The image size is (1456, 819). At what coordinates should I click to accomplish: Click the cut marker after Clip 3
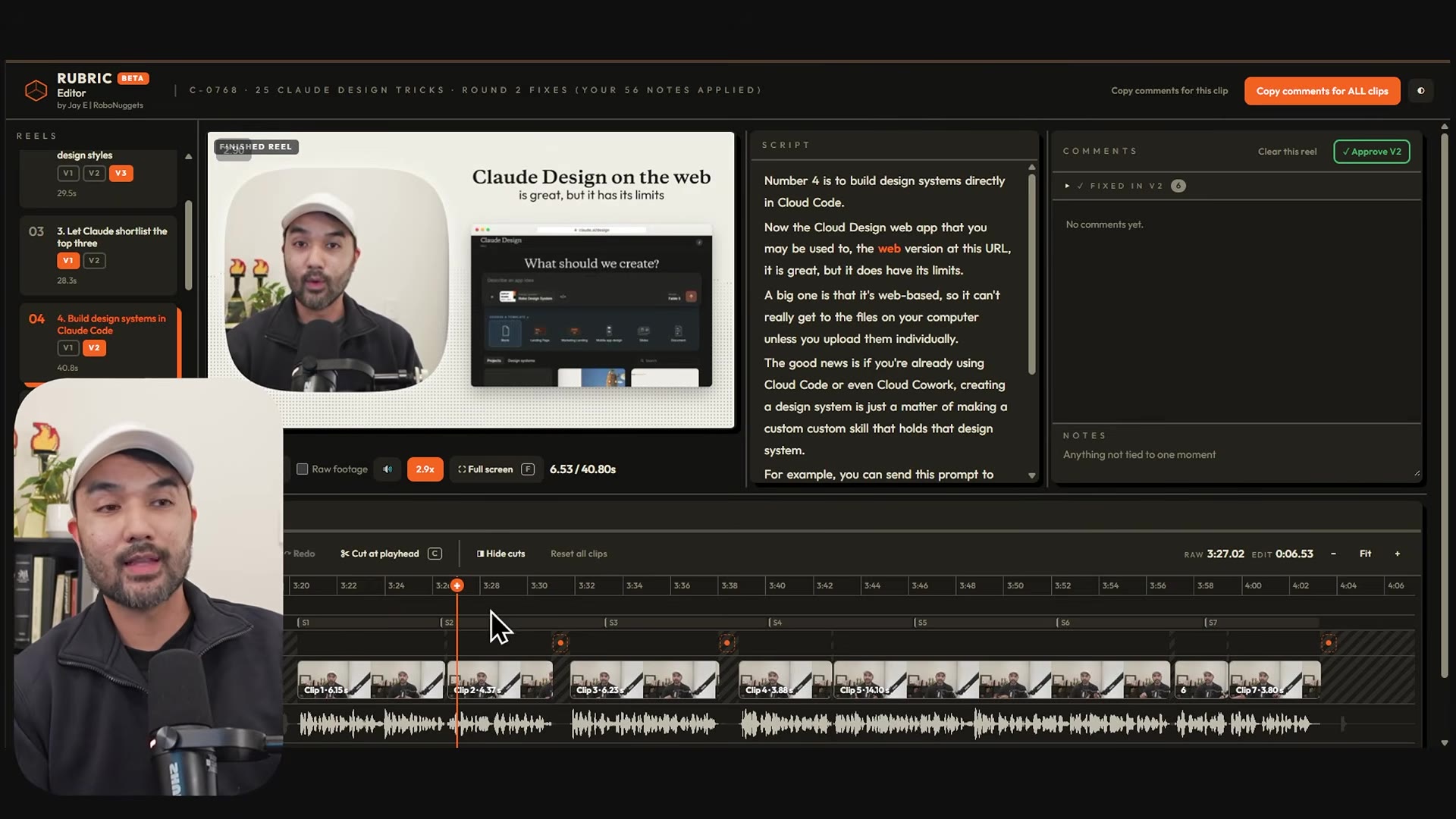726,643
